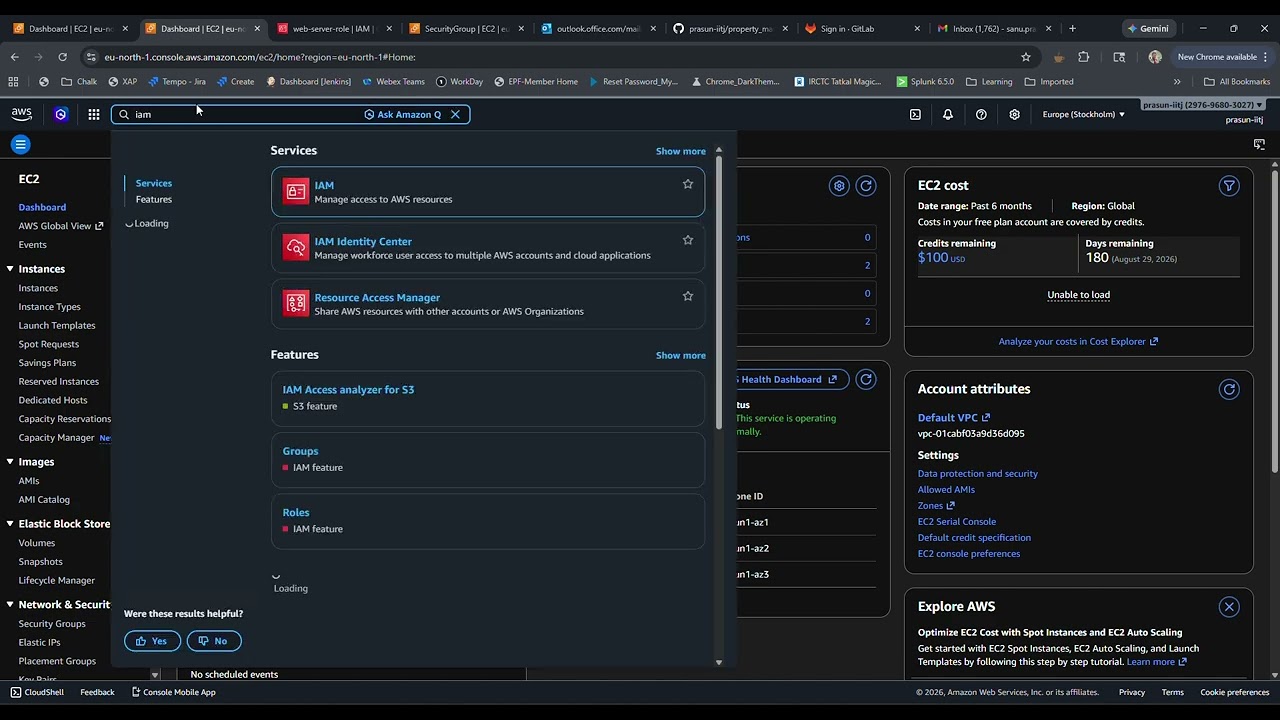Open the notifications bell icon
The width and height of the screenshot is (1280, 720).
coord(948,114)
